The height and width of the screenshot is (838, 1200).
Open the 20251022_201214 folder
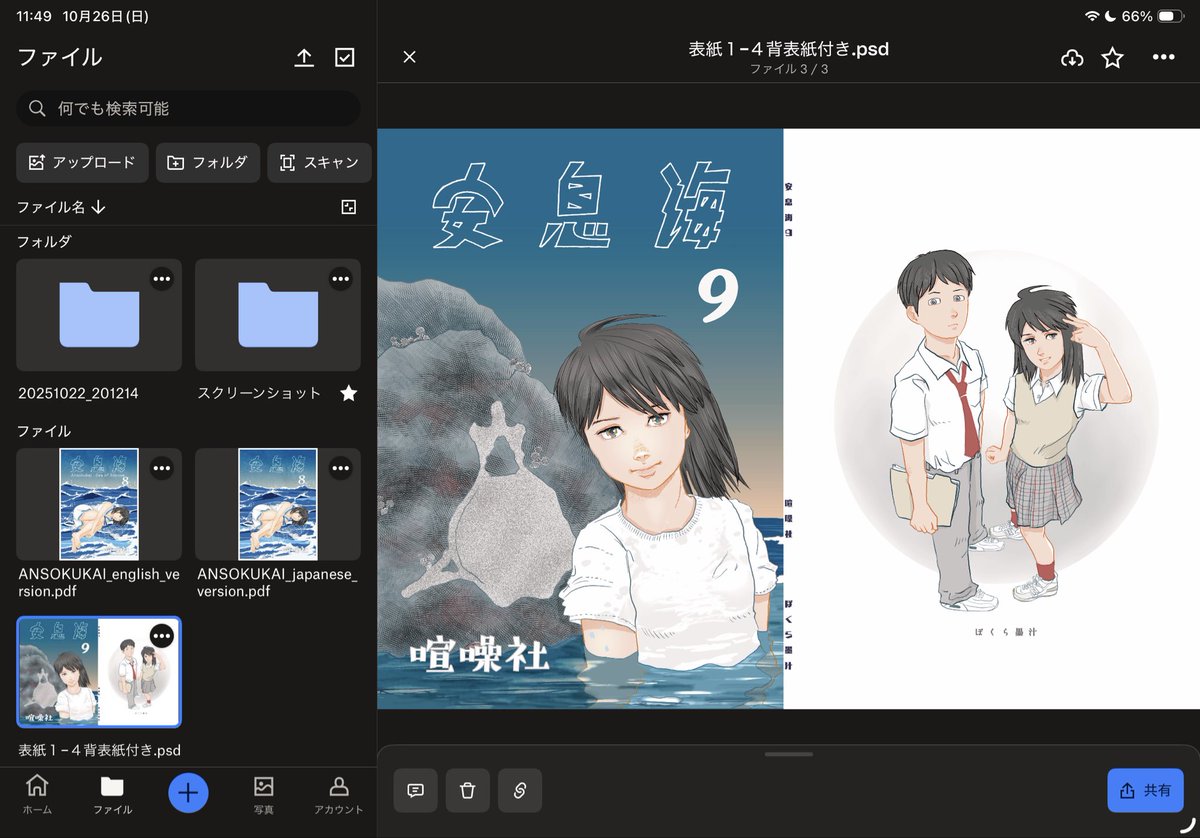click(99, 315)
